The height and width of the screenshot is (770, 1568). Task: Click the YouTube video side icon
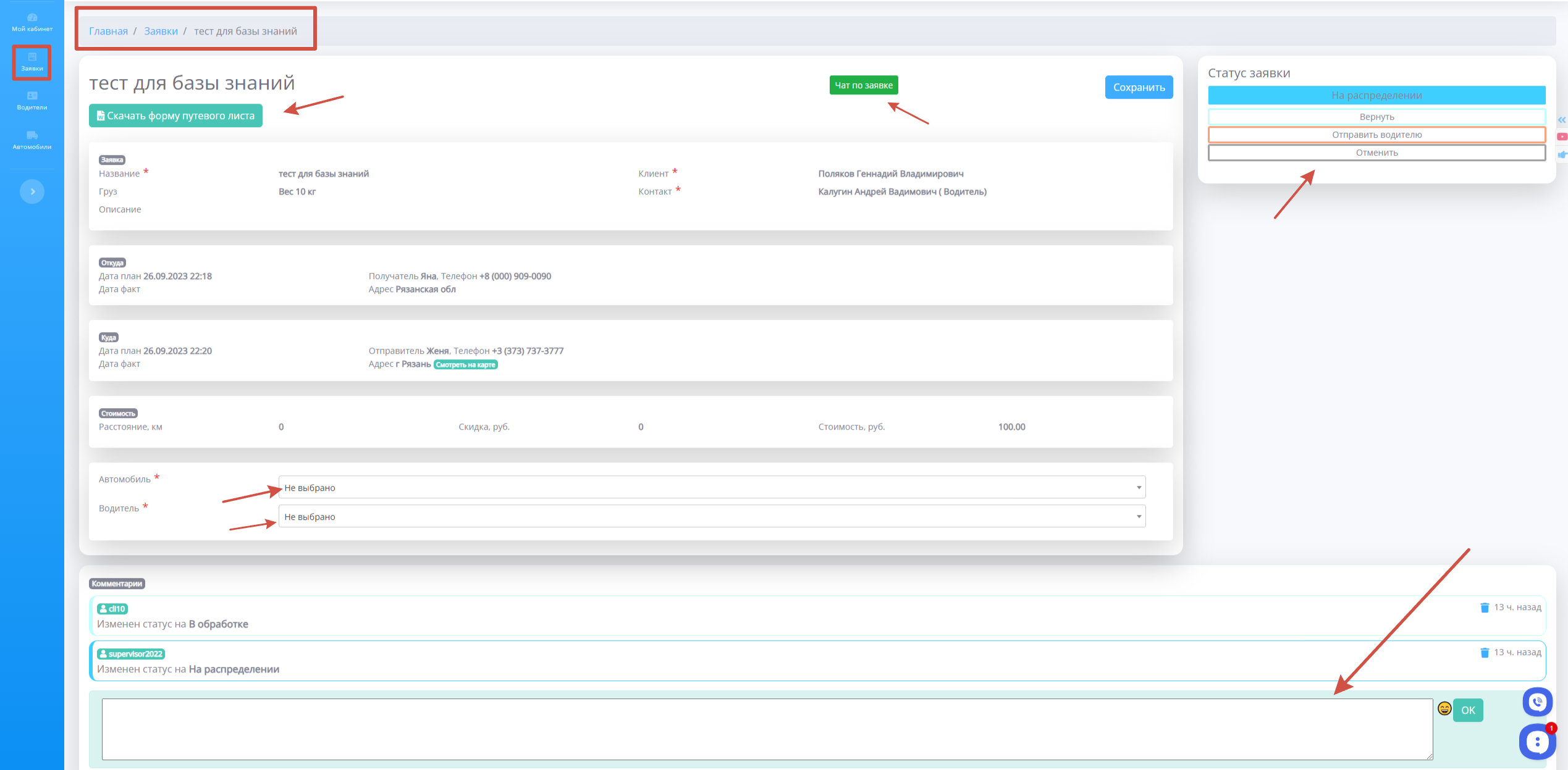pos(1562,136)
